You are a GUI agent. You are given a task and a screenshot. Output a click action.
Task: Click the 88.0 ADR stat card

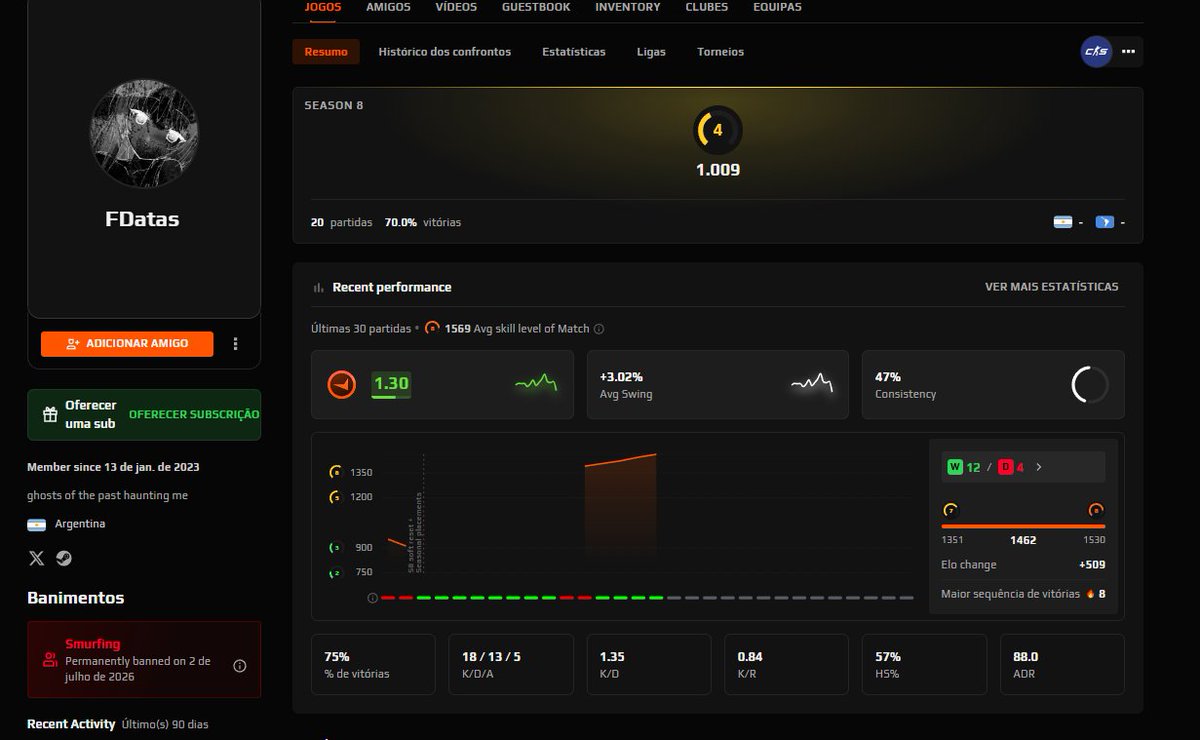pyautogui.click(x=1062, y=664)
